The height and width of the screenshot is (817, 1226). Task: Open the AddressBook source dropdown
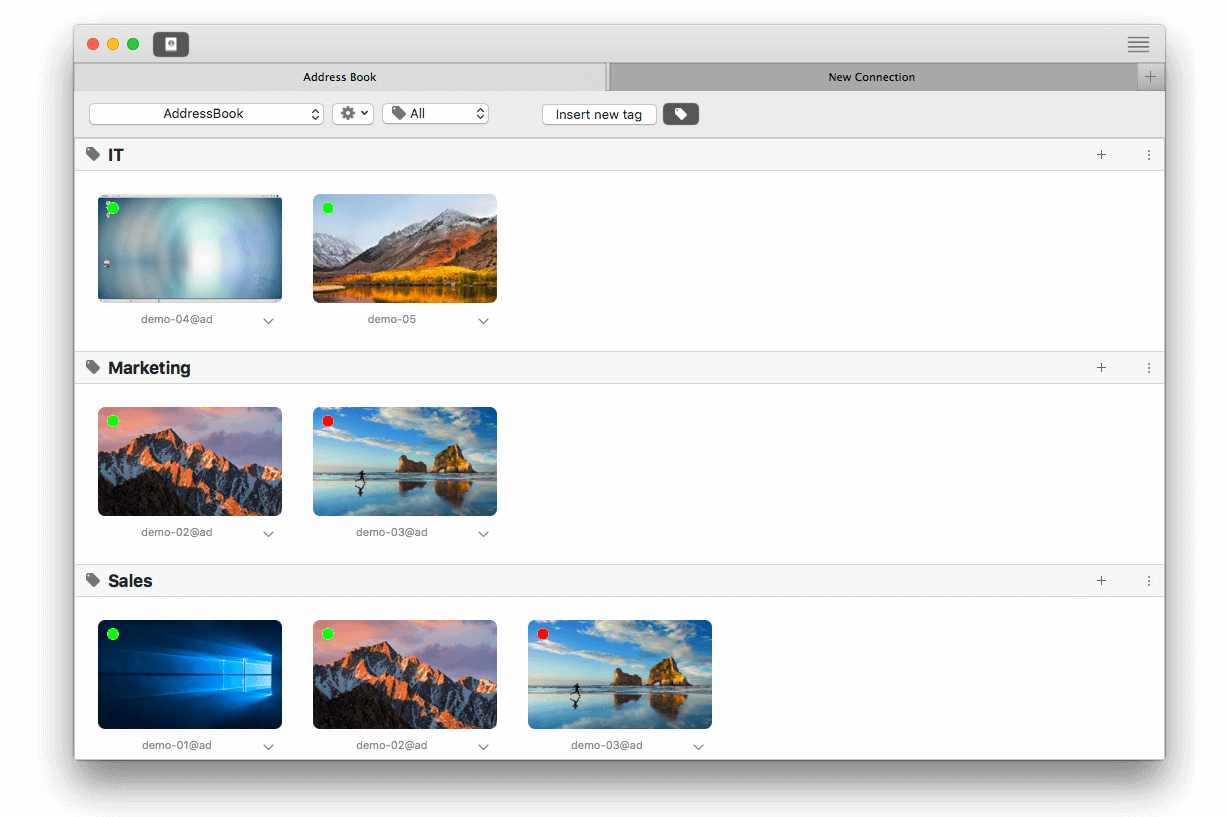pyautogui.click(x=206, y=113)
